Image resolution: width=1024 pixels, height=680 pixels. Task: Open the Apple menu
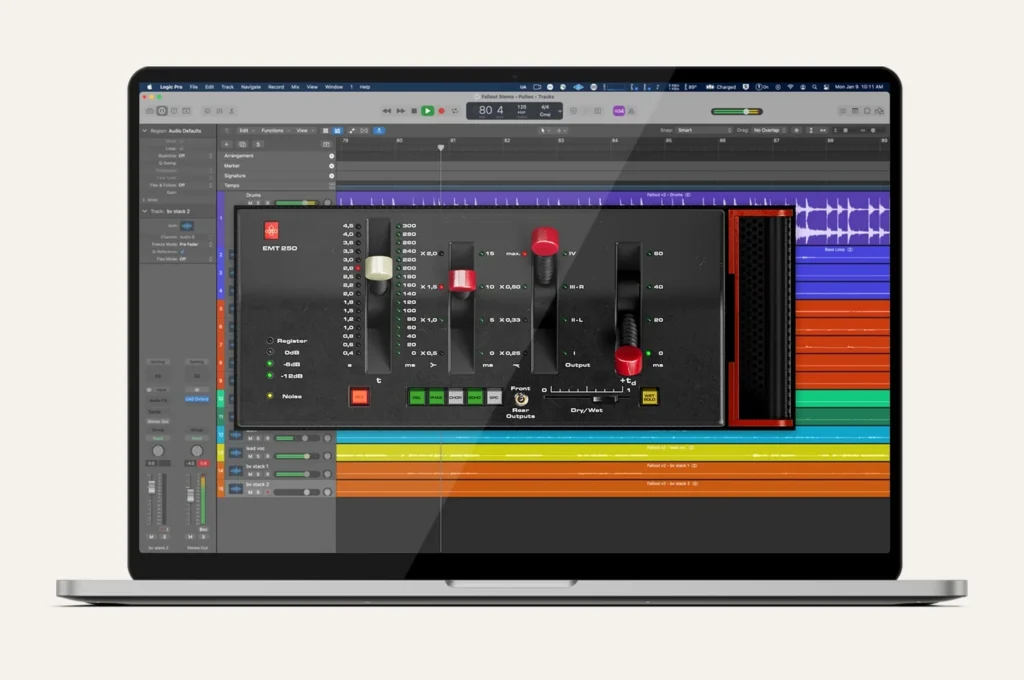point(150,87)
